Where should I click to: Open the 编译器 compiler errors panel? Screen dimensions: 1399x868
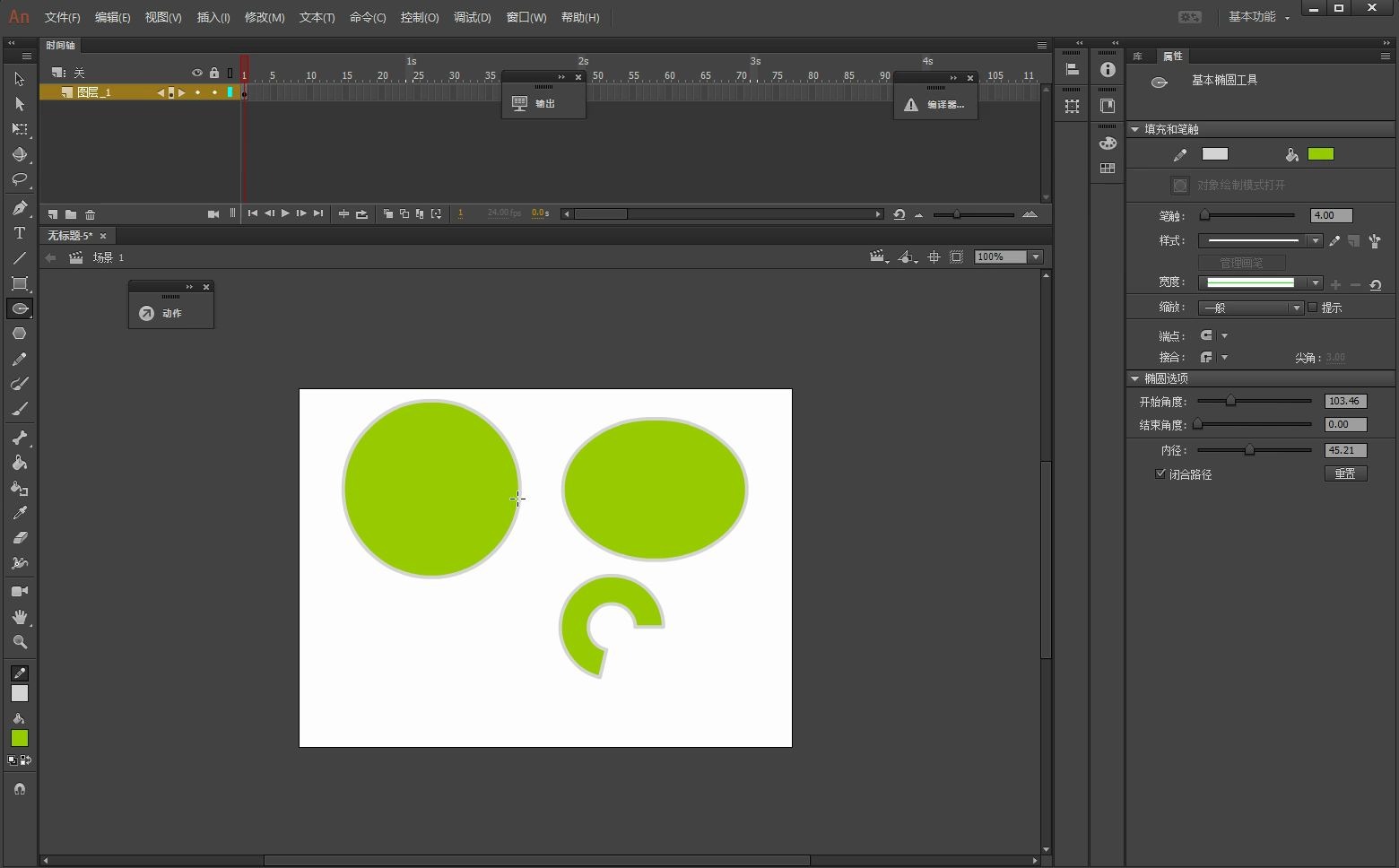click(x=935, y=104)
